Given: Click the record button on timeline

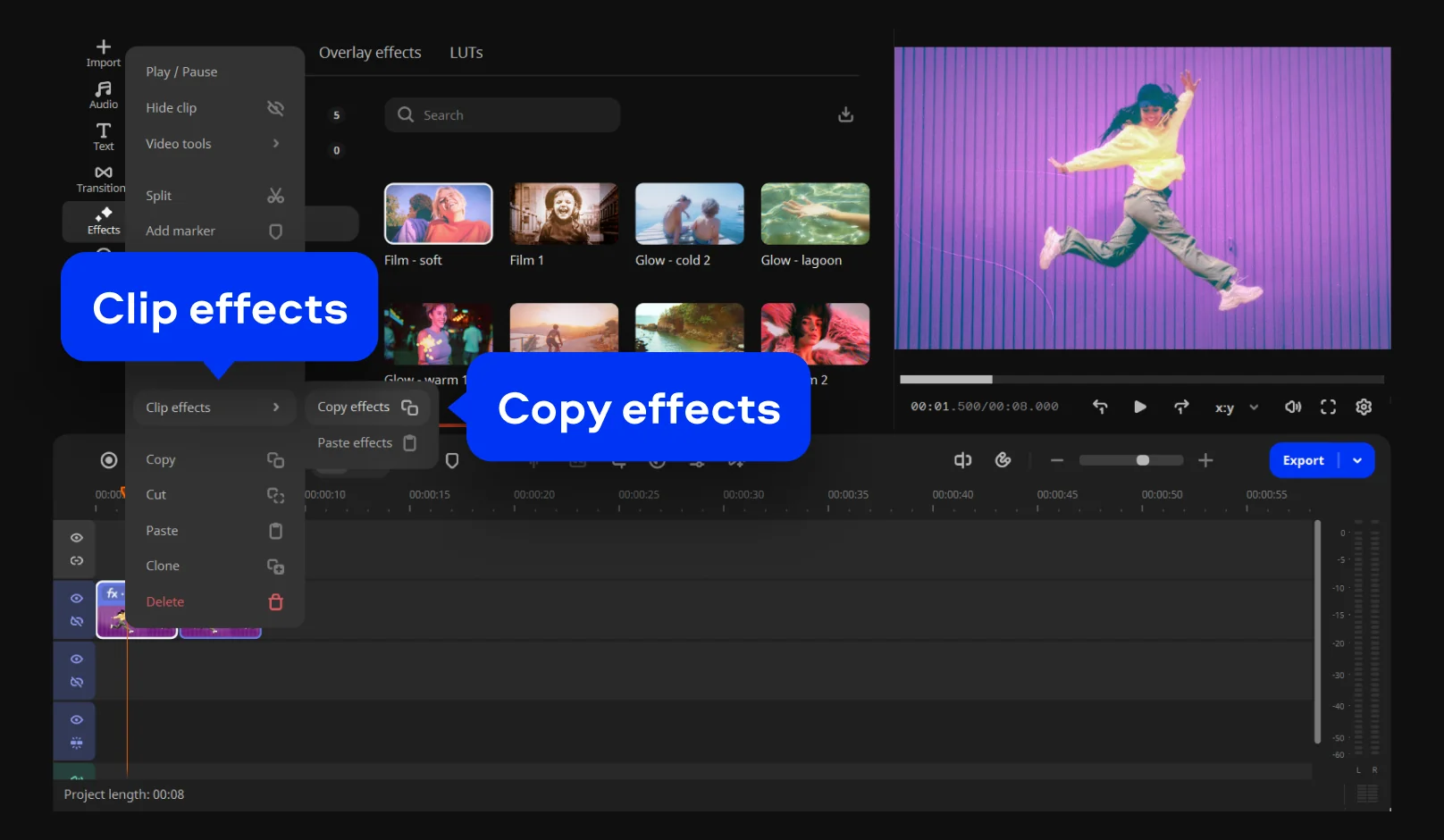Looking at the screenshot, I should 109,460.
